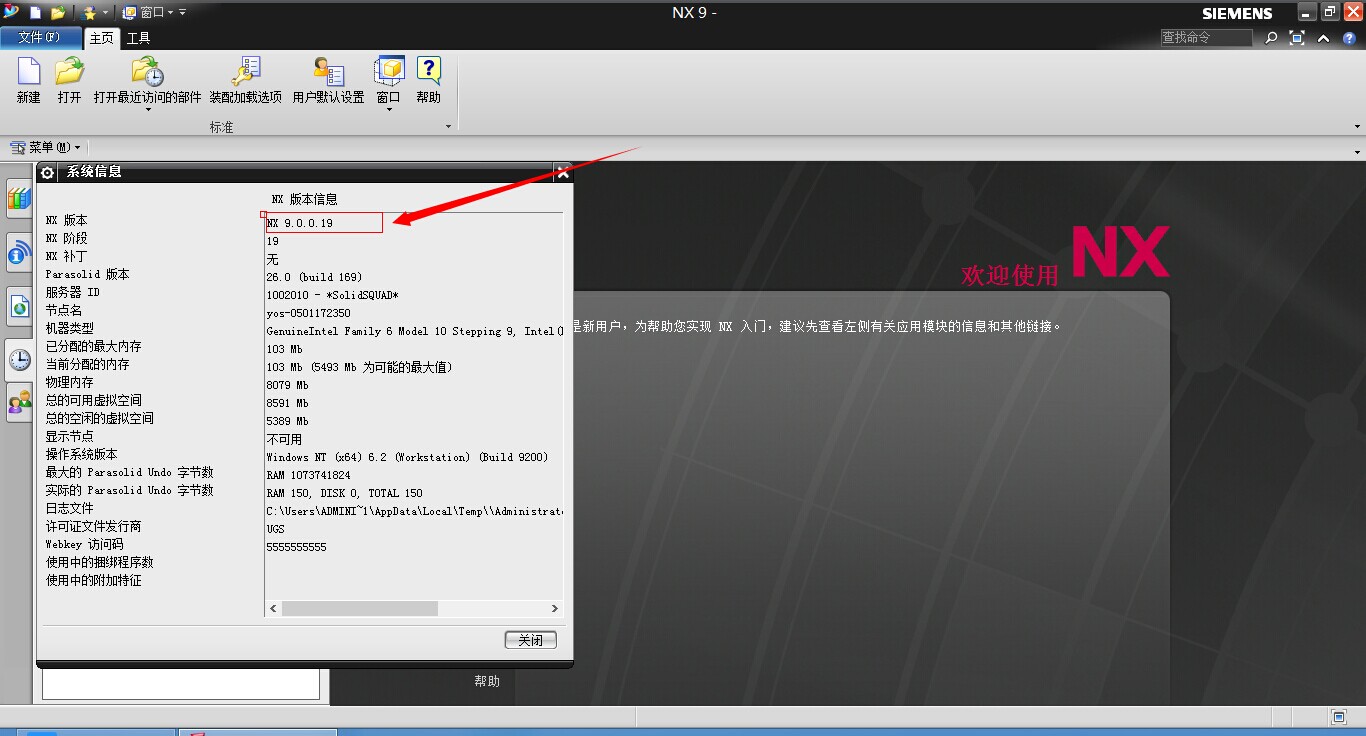
Task: Select the 1002010 - *SolidSQUAD* value
Action: pyautogui.click(x=333, y=295)
